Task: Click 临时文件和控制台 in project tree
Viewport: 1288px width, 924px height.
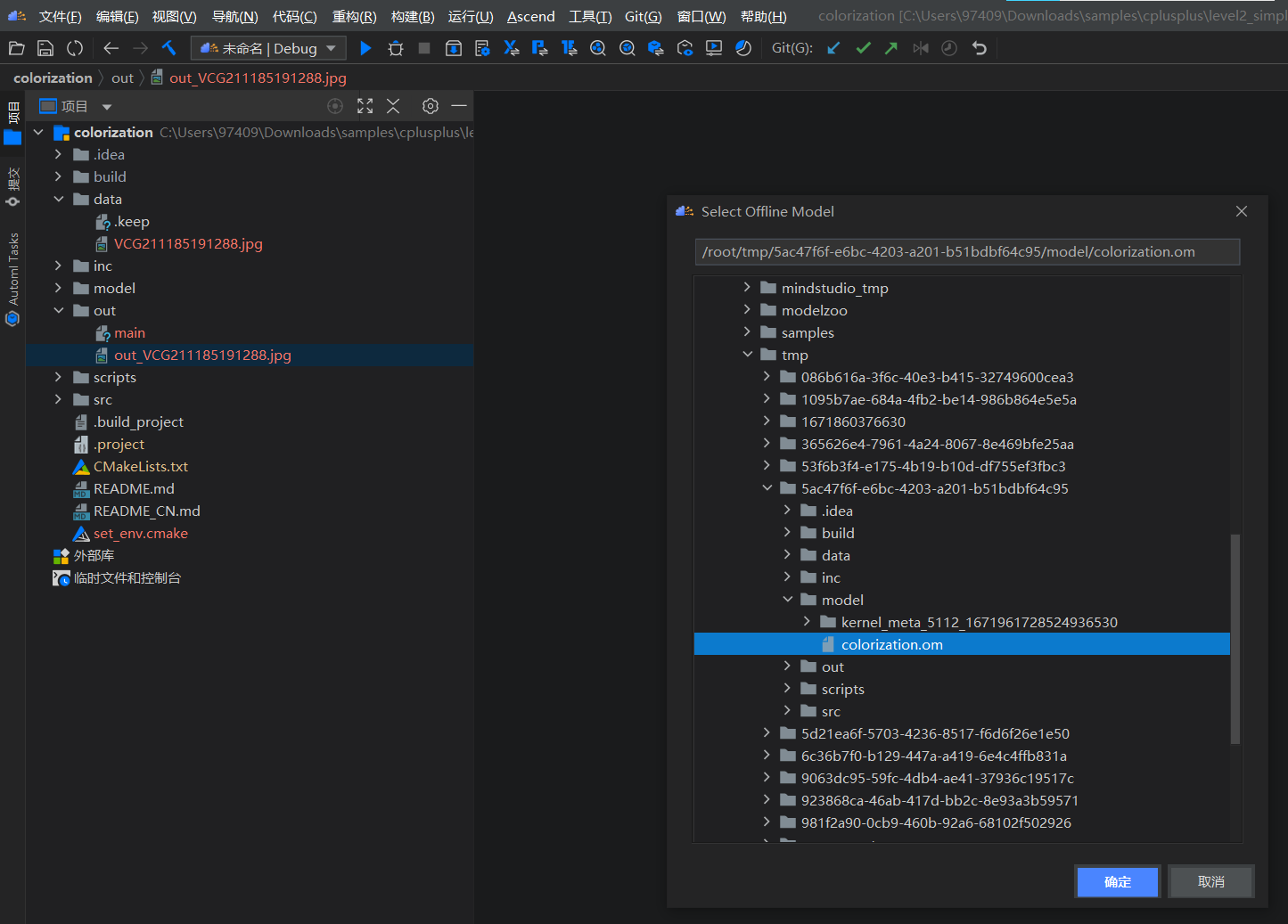Action: (127, 577)
